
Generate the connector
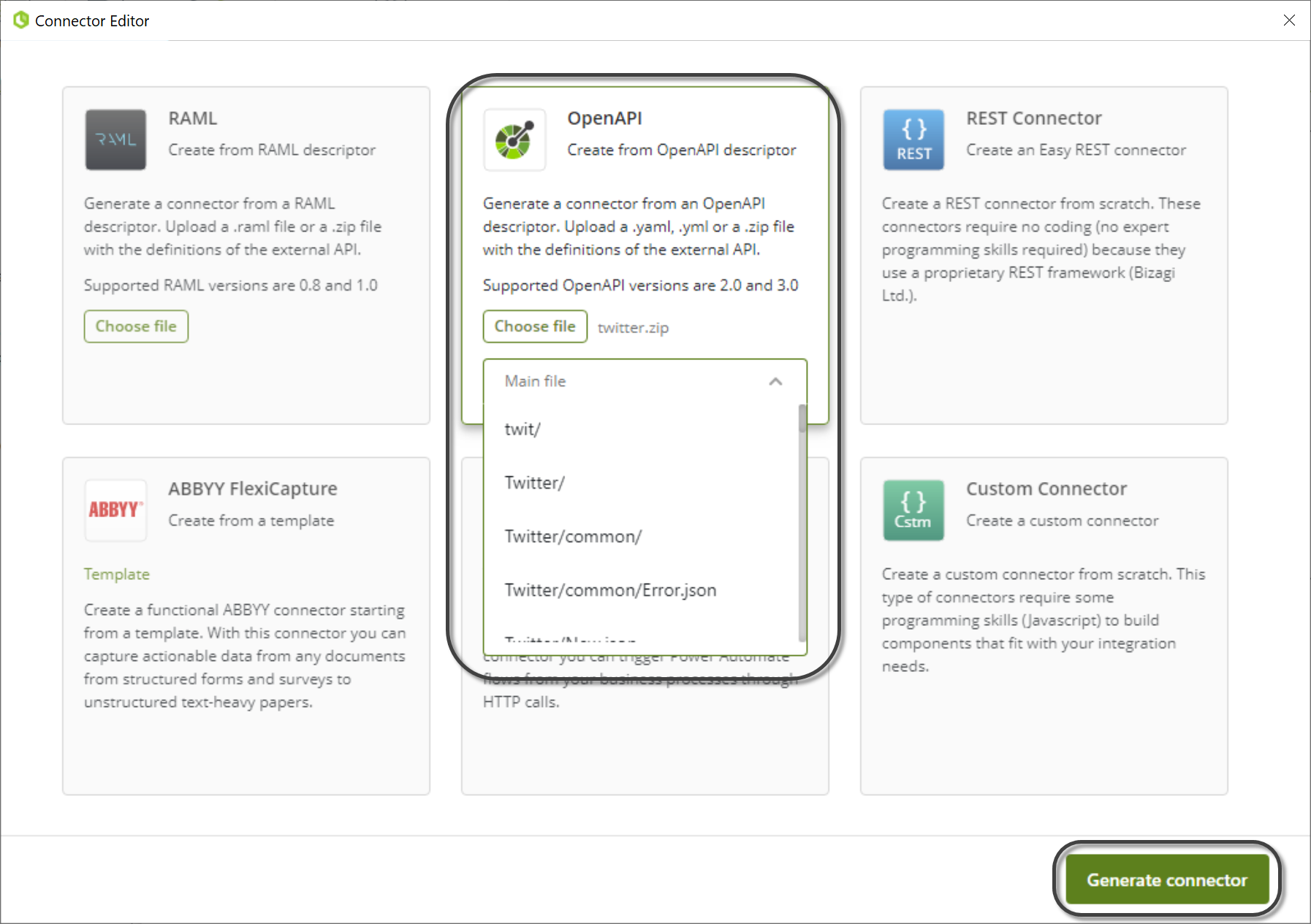1167,879
